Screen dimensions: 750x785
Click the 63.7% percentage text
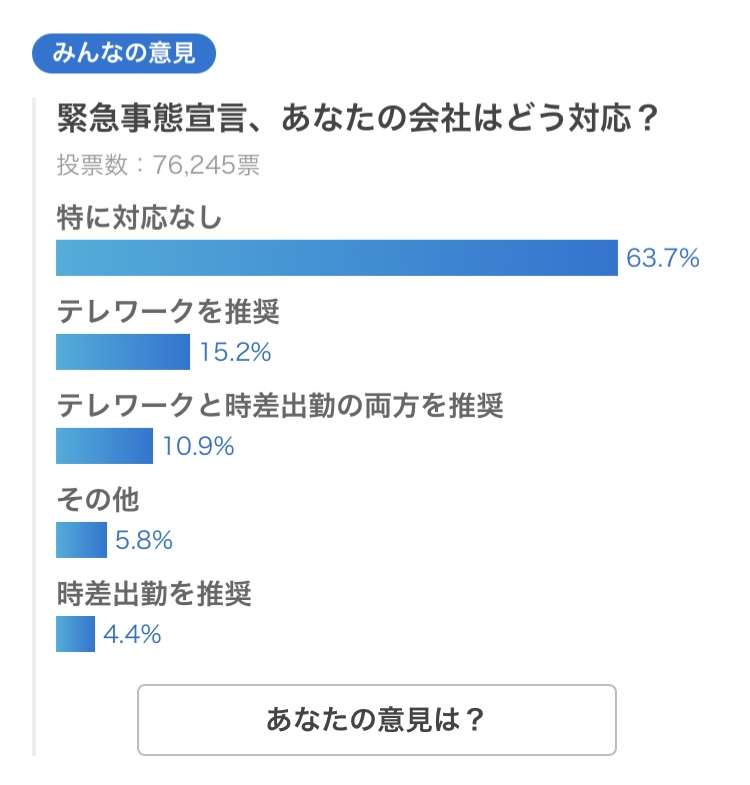pyautogui.click(x=662, y=258)
